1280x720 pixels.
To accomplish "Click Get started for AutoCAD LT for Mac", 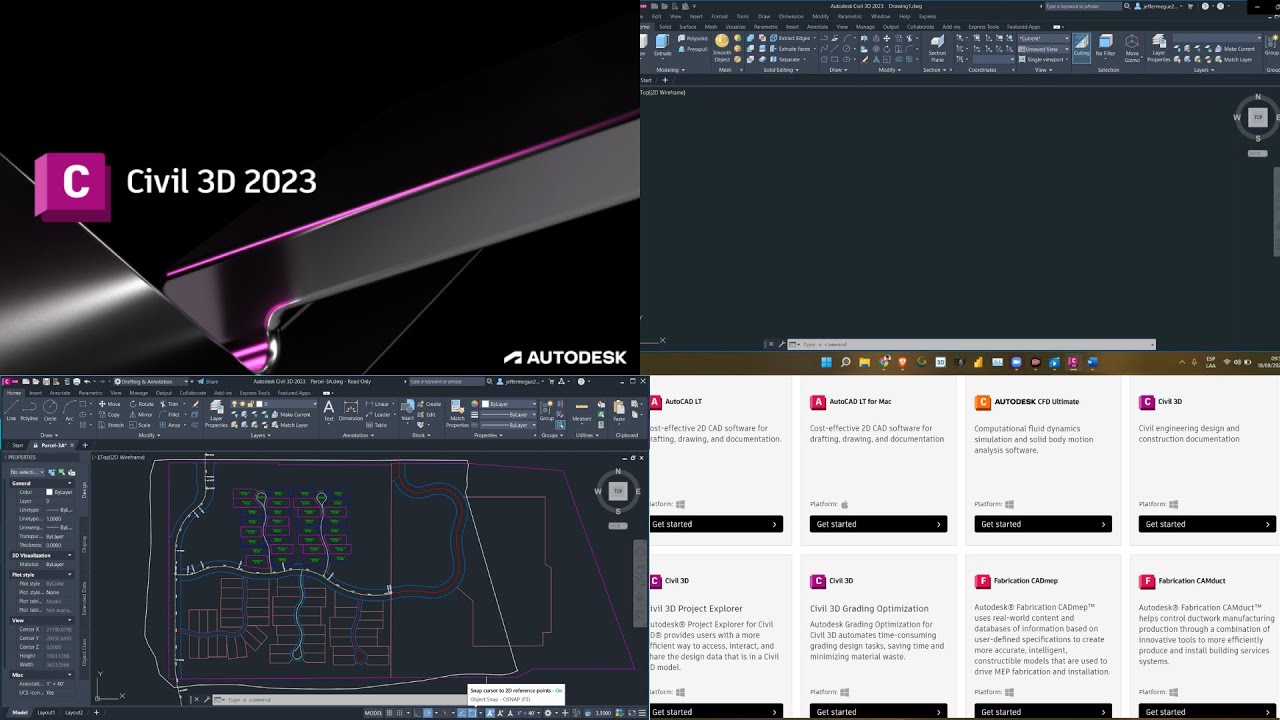I will (878, 524).
